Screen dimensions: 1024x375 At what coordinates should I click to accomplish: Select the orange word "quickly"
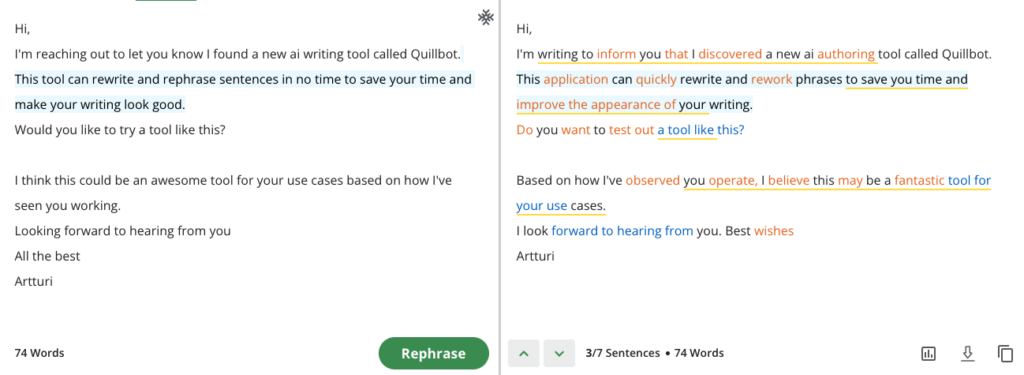pyautogui.click(x=656, y=80)
